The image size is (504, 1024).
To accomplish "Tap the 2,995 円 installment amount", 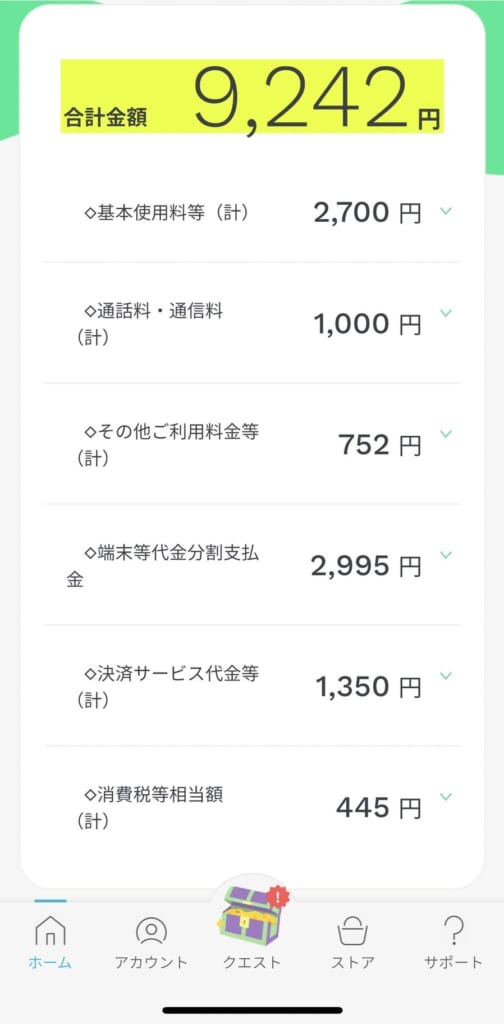I will coord(366,567).
